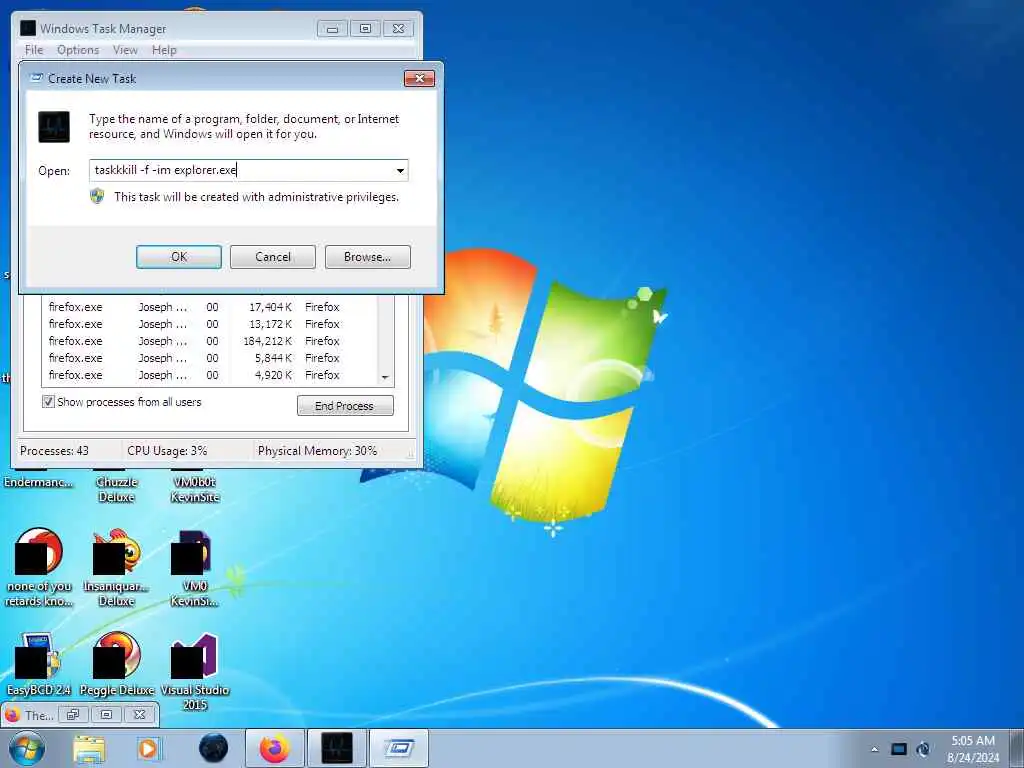Select the Peggle Deluxe desktop icon
The image size is (1024, 768).
(117, 664)
